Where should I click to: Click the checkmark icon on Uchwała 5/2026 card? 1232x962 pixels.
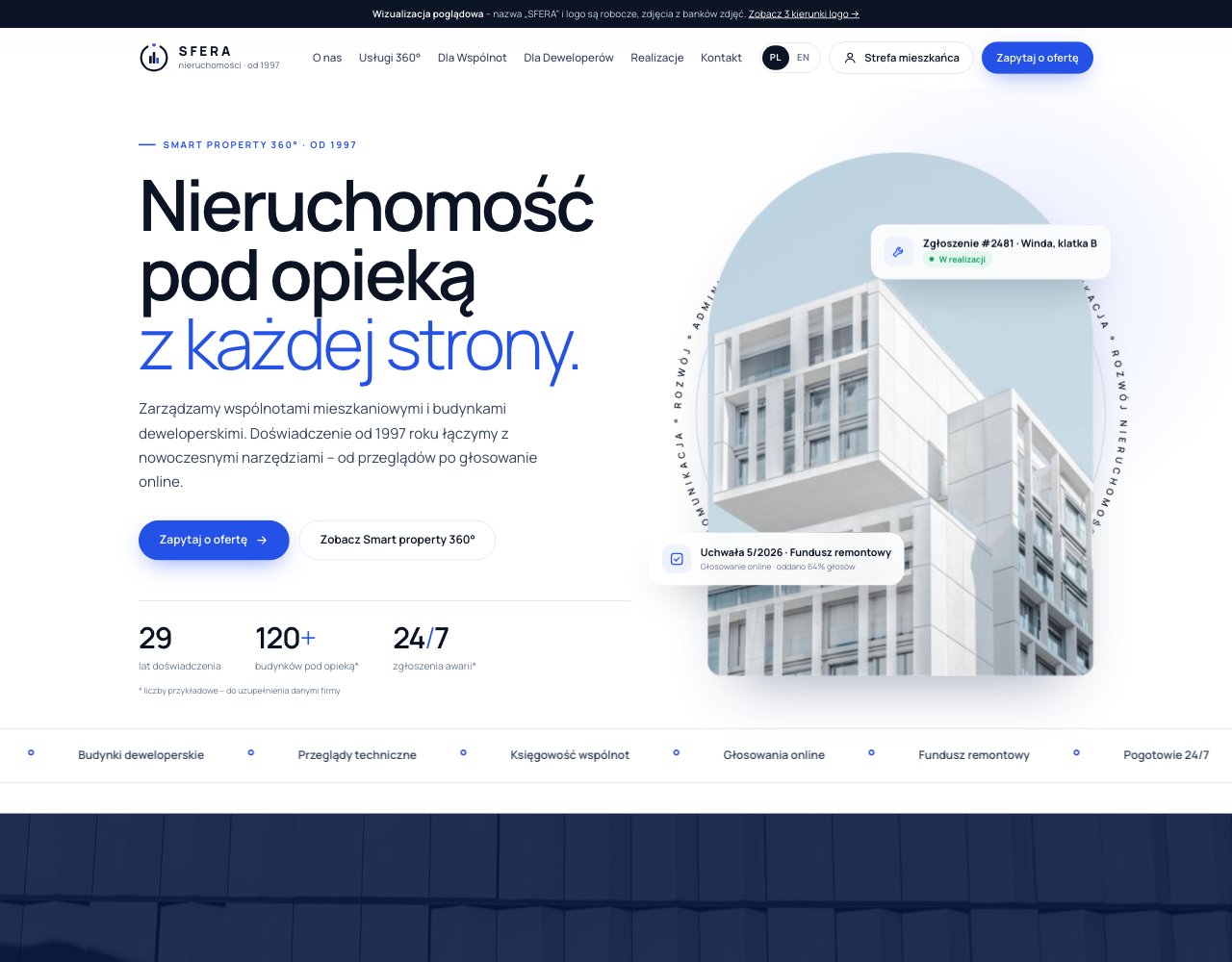coord(677,559)
